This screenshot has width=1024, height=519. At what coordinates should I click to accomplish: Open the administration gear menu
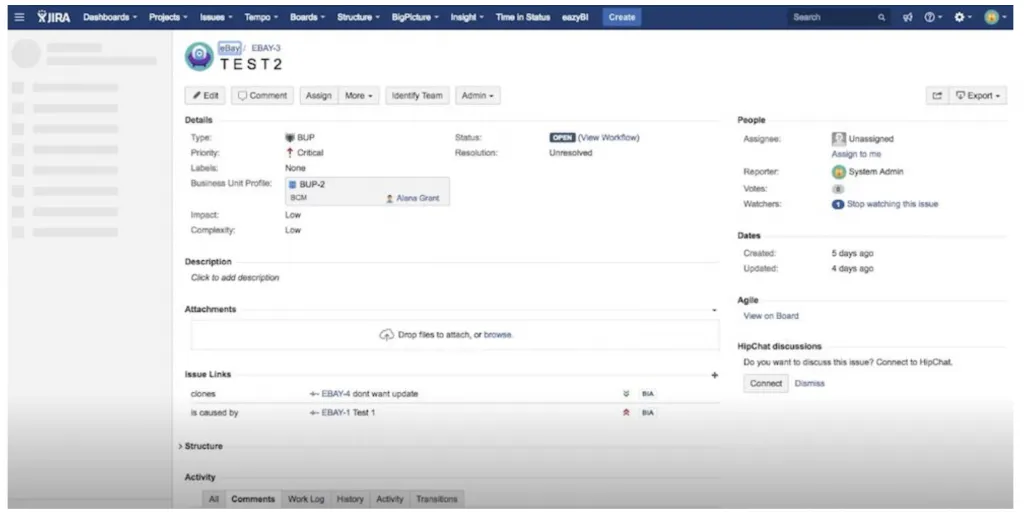click(963, 18)
